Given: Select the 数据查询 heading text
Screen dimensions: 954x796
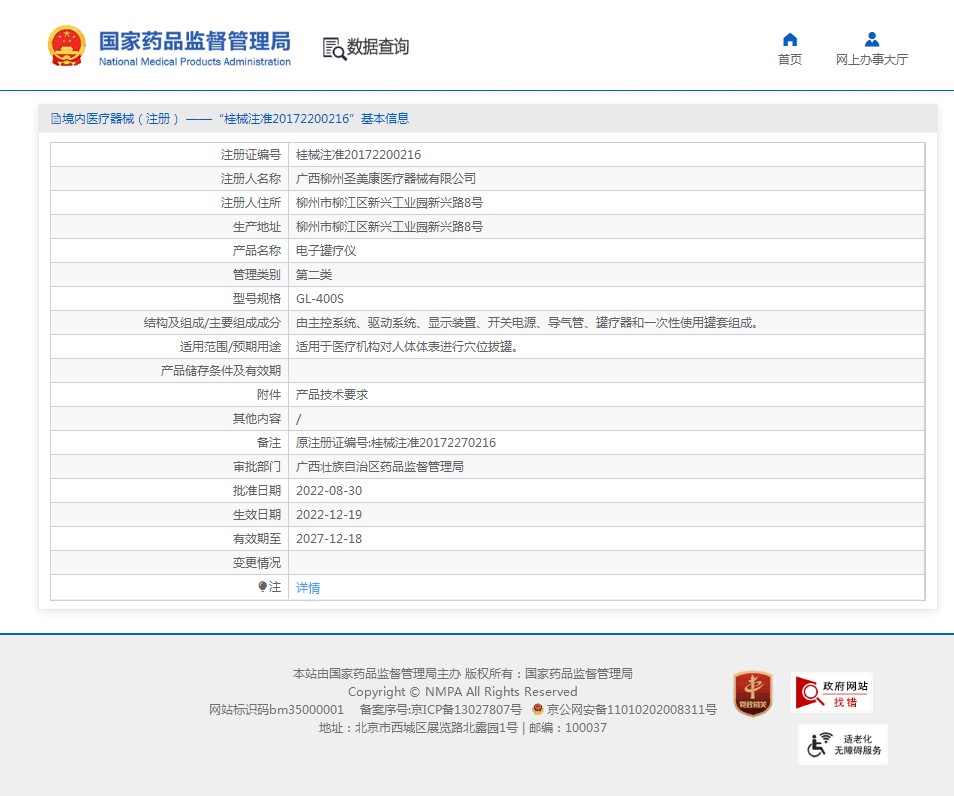Looking at the screenshot, I should point(378,47).
